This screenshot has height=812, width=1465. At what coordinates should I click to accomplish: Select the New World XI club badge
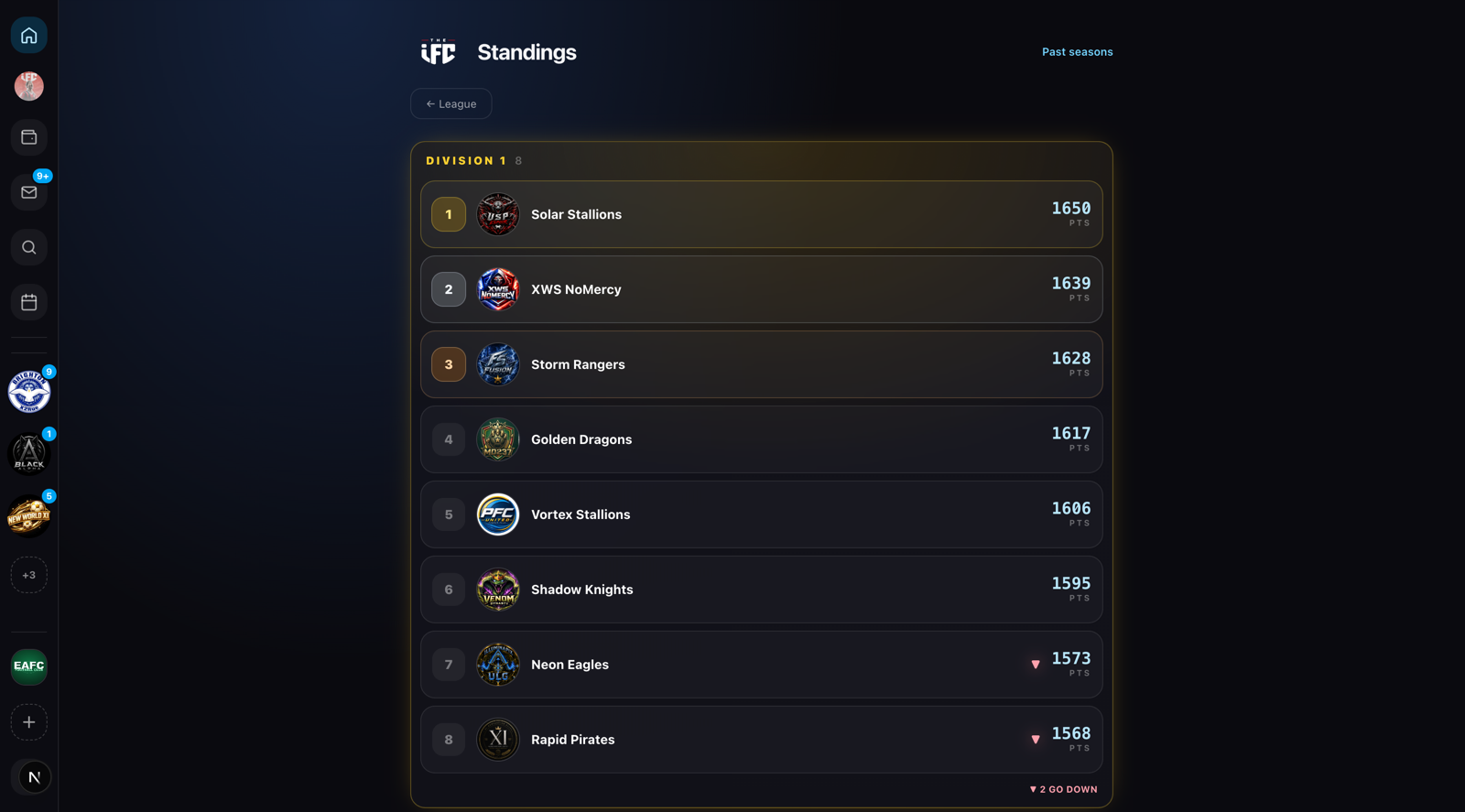point(29,516)
